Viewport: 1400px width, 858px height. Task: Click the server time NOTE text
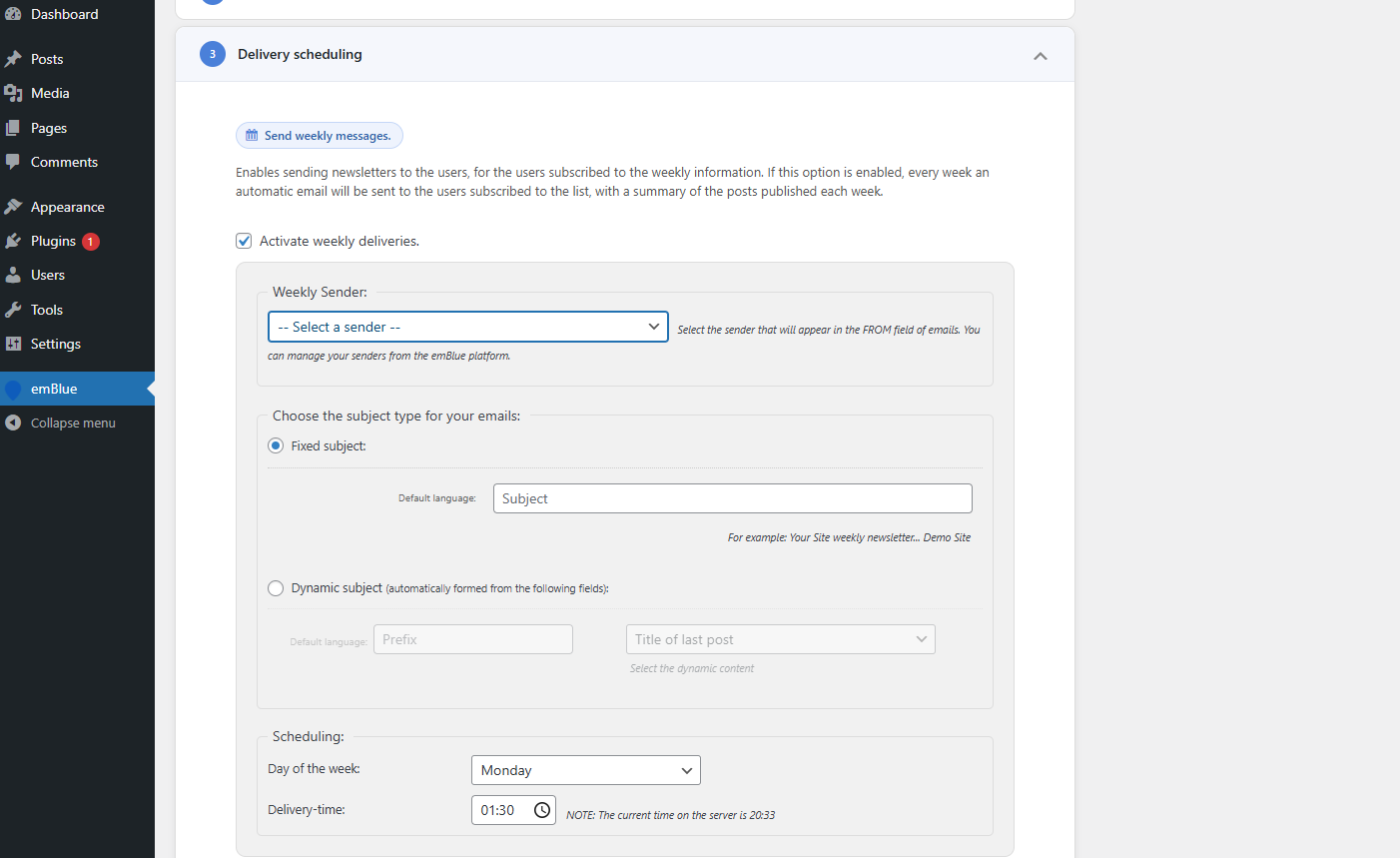pos(671,815)
